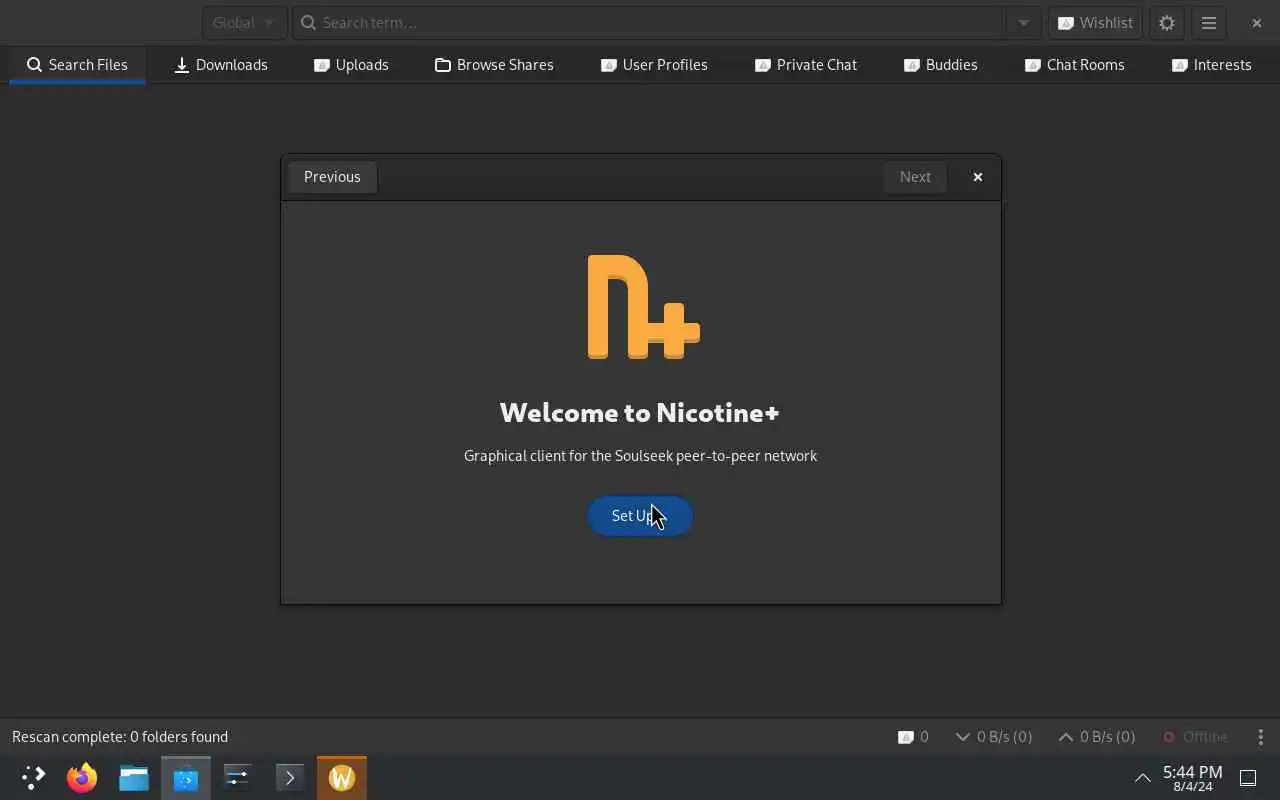The height and width of the screenshot is (800, 1280).
Task: Expand the system tray hidden icons arrow
Action: 1142,778
